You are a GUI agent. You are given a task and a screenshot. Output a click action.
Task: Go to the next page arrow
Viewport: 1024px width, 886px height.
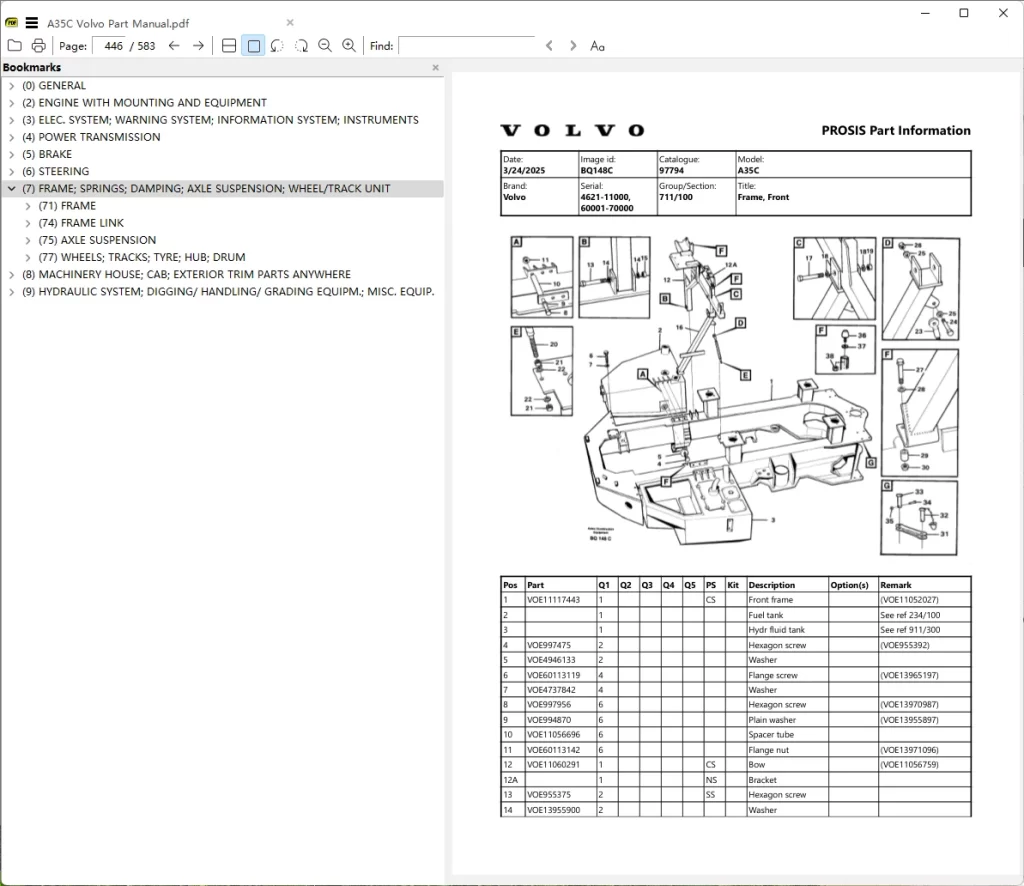pos(199,46)
